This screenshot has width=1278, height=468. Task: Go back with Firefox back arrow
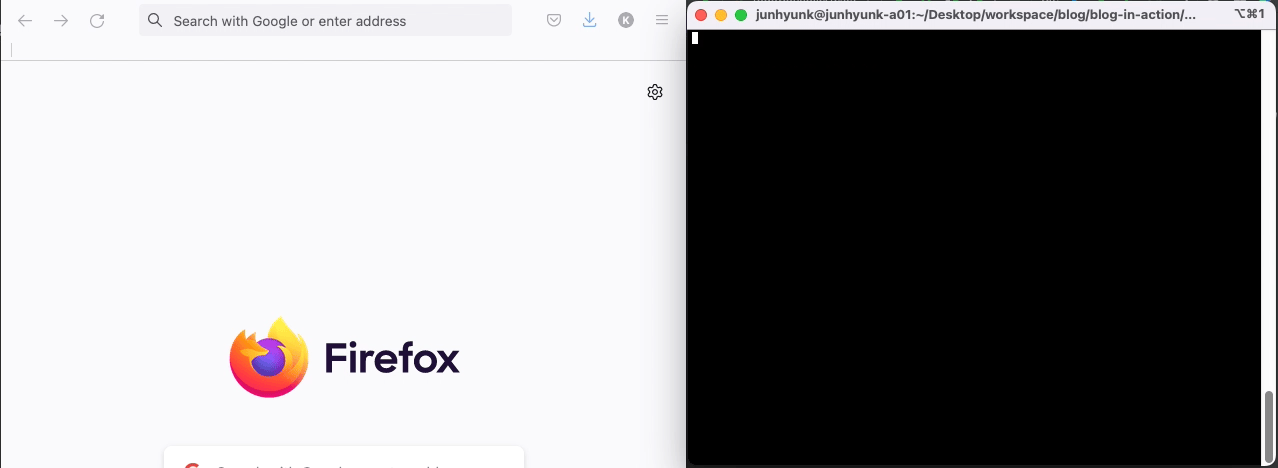point(25,20)
